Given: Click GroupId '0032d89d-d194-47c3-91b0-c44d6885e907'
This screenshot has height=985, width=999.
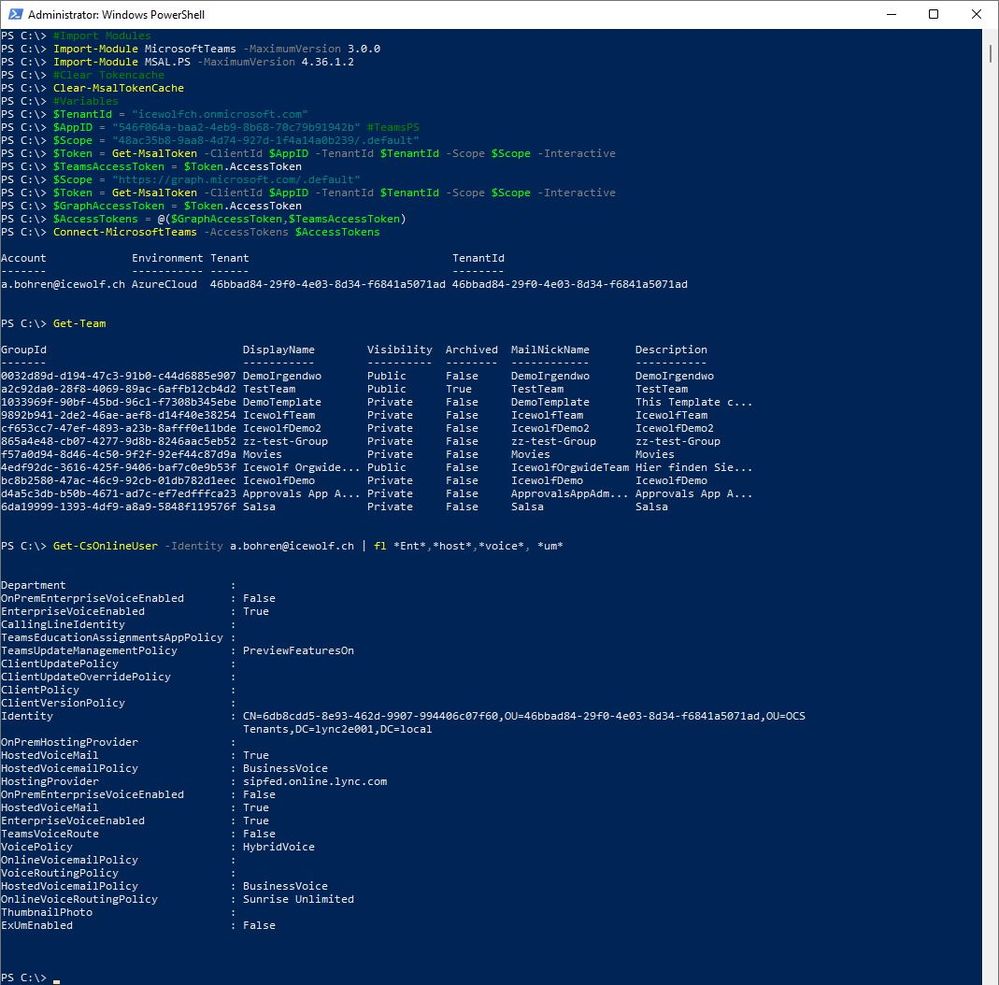Looking at the screenshot, I should [119, 376].
